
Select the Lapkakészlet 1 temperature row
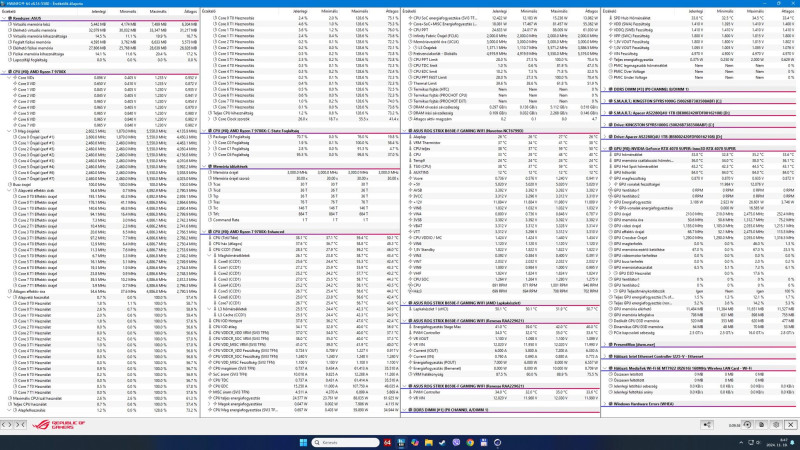tap(501, 309)
